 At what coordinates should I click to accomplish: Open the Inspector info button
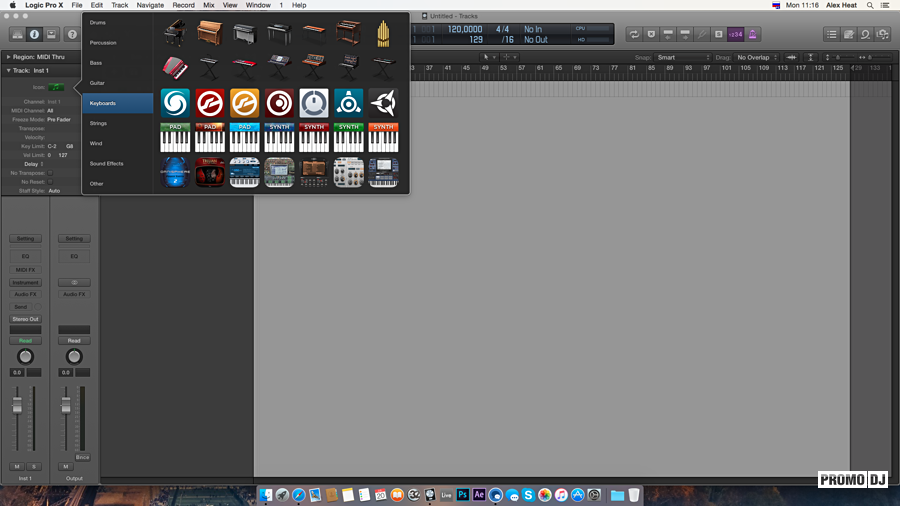click(34, 35)
